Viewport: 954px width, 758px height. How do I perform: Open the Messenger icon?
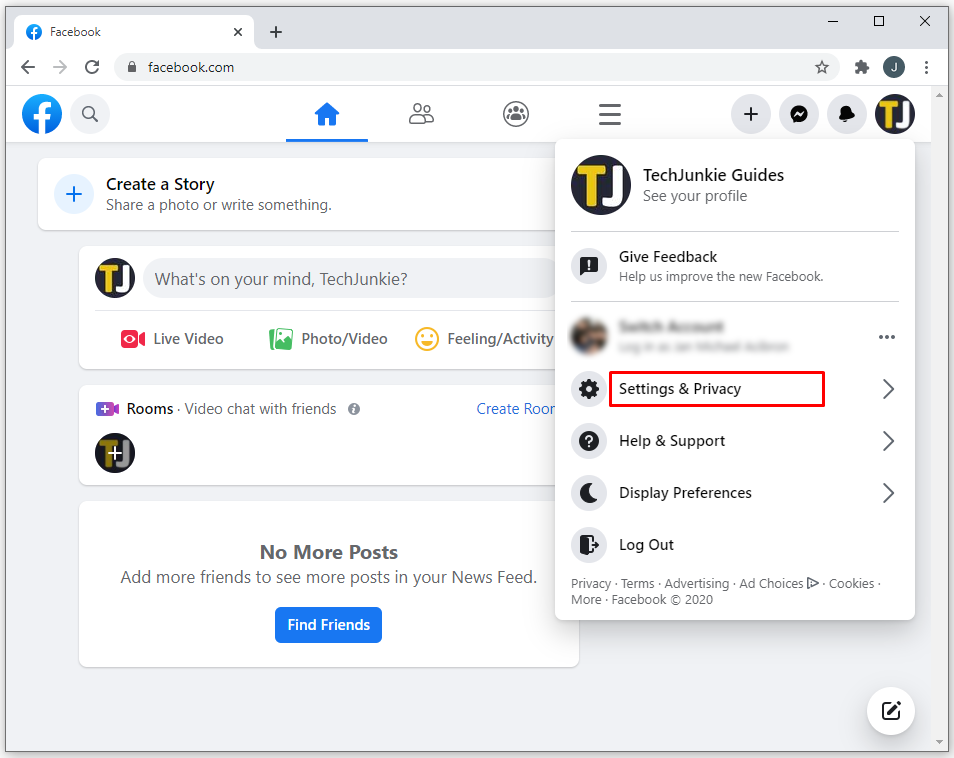tap(799, 114)
